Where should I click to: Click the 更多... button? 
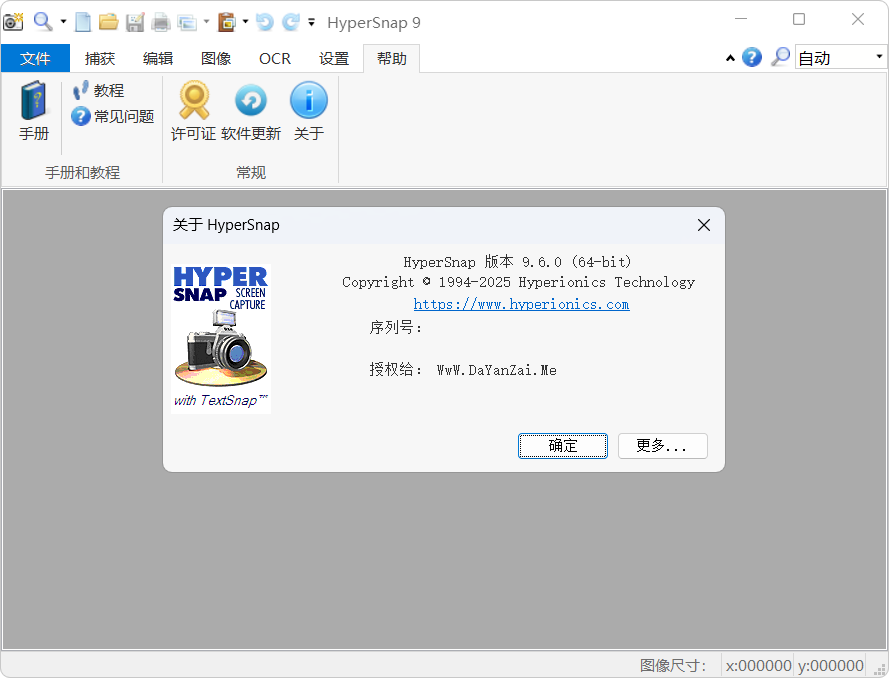(662, 446)
